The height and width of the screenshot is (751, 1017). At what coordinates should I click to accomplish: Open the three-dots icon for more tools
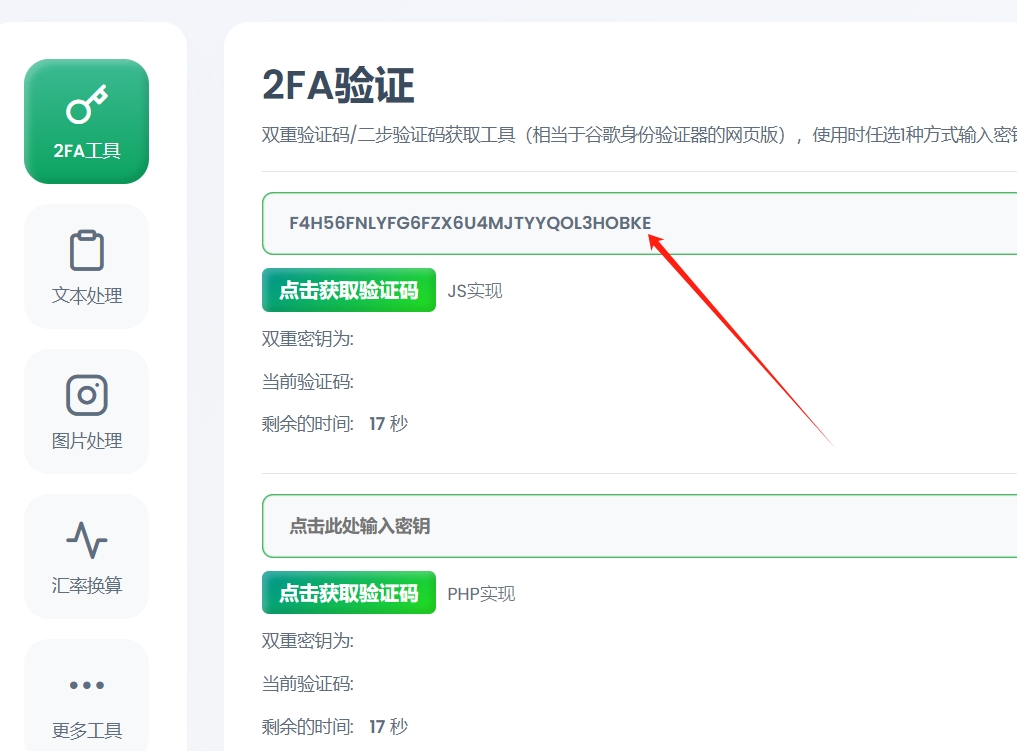tap(86, 685)
